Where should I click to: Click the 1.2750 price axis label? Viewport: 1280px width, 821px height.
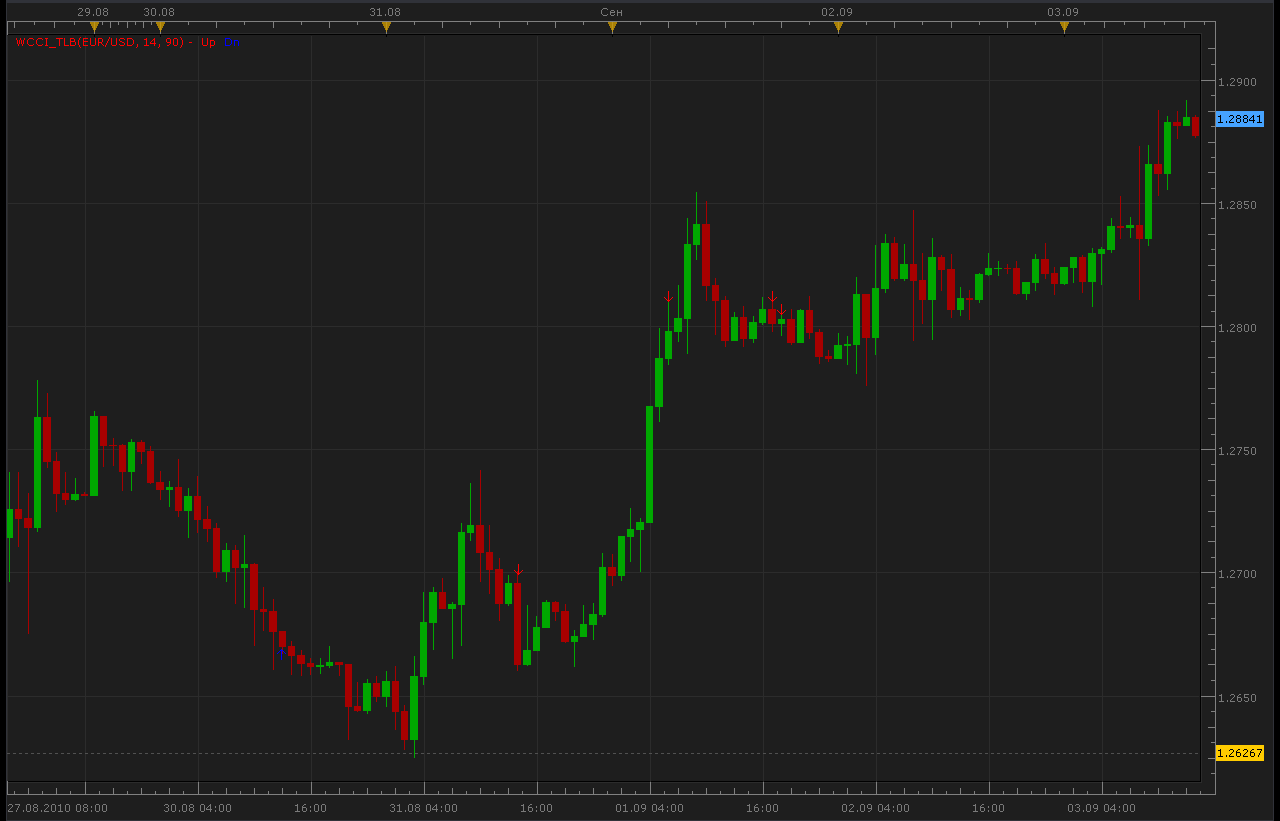(x=1236, y=451)
